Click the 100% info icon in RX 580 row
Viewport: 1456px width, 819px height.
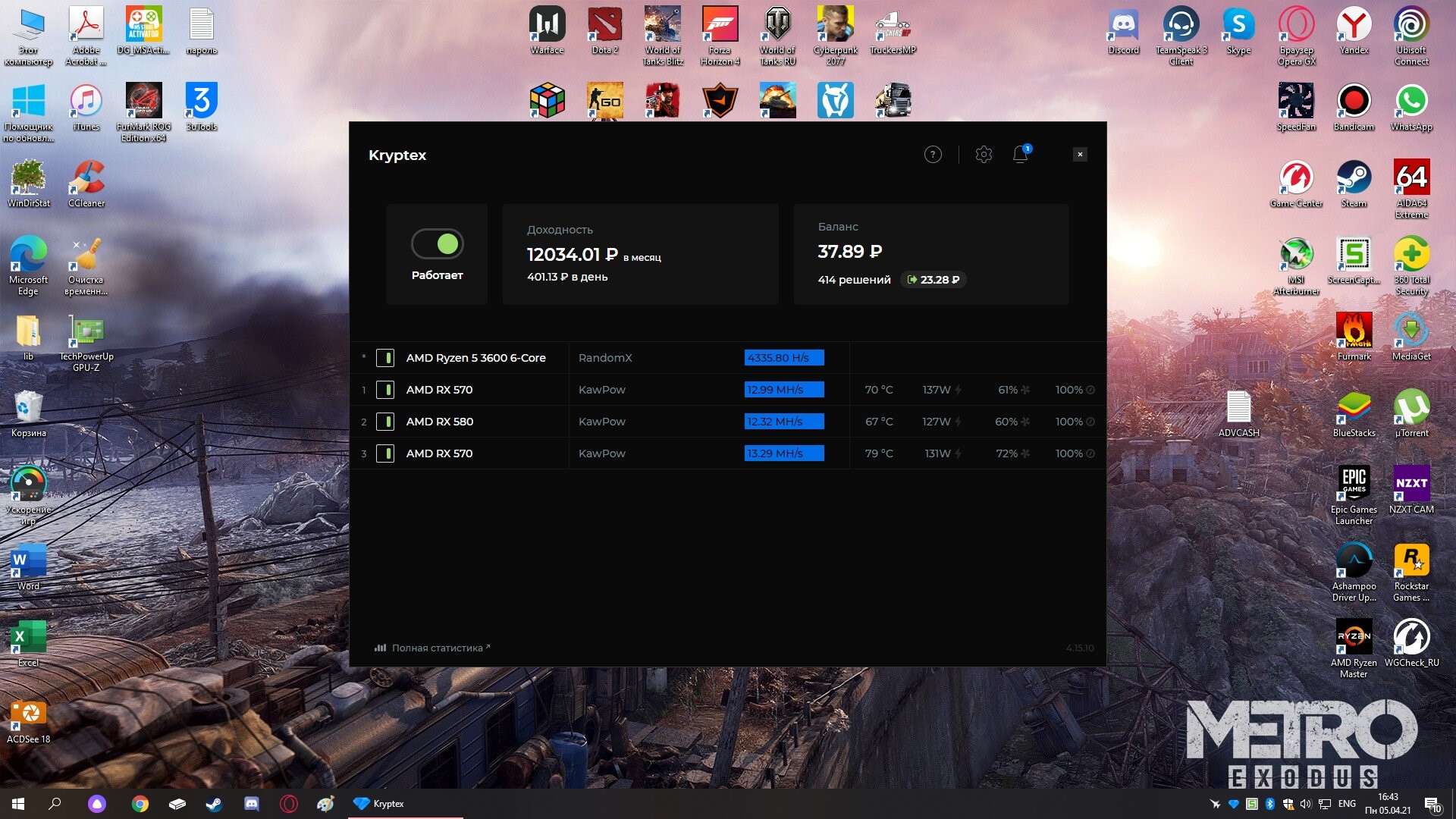click(1090, 422)
